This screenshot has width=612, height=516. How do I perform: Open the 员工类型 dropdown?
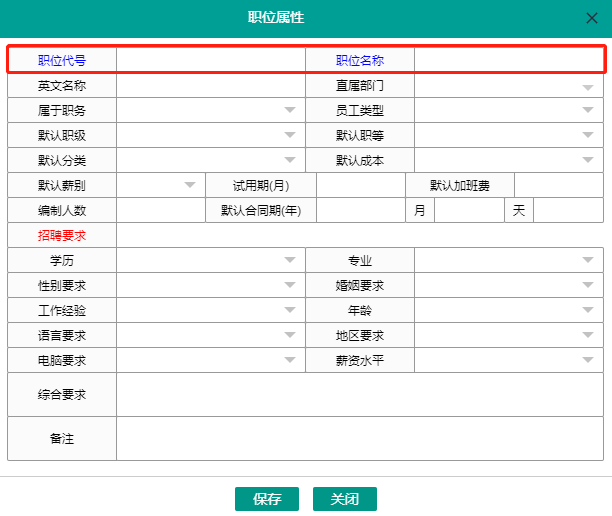click(x=588, y=111)
